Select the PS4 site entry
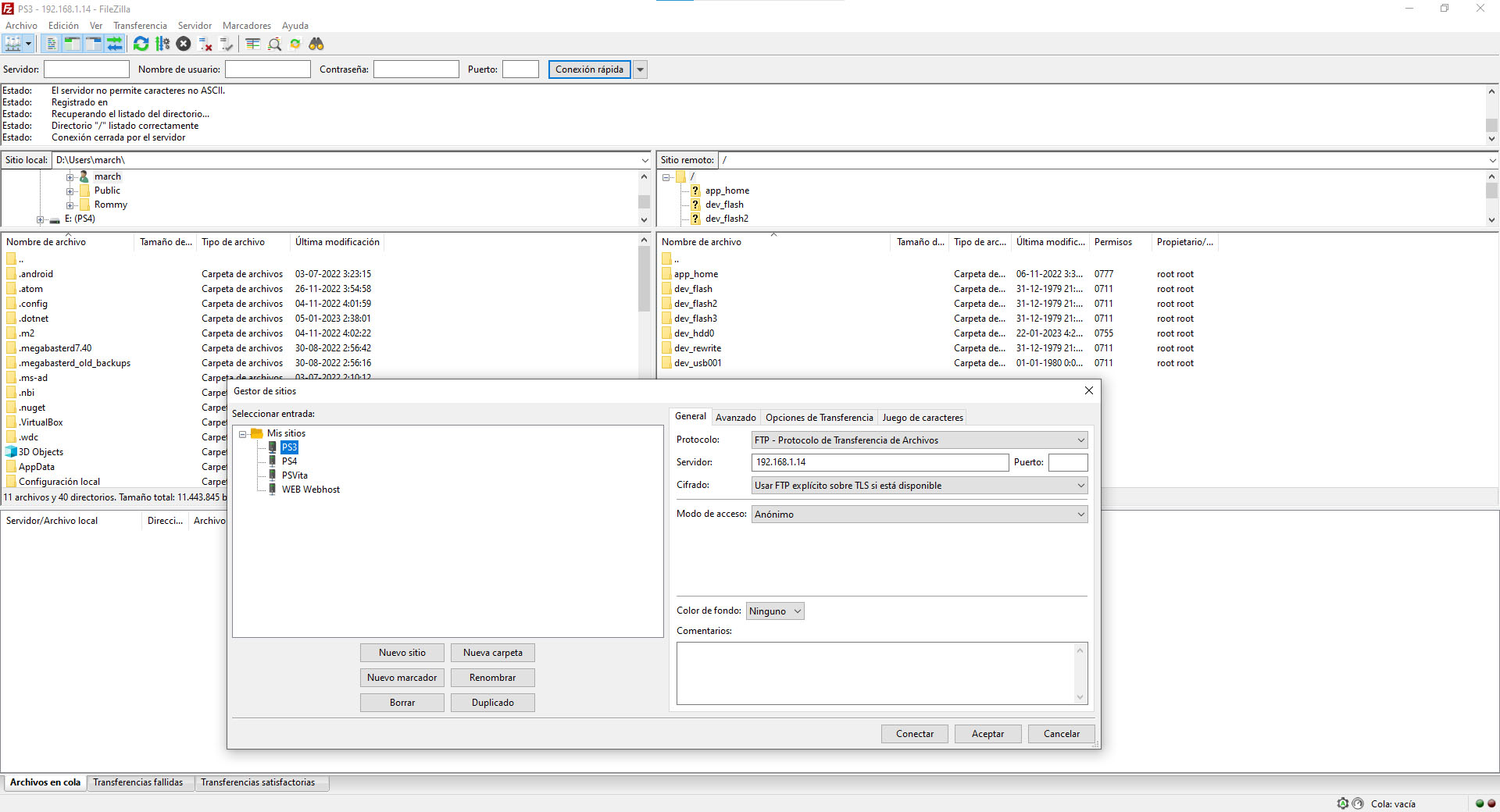 coord(289,461)
